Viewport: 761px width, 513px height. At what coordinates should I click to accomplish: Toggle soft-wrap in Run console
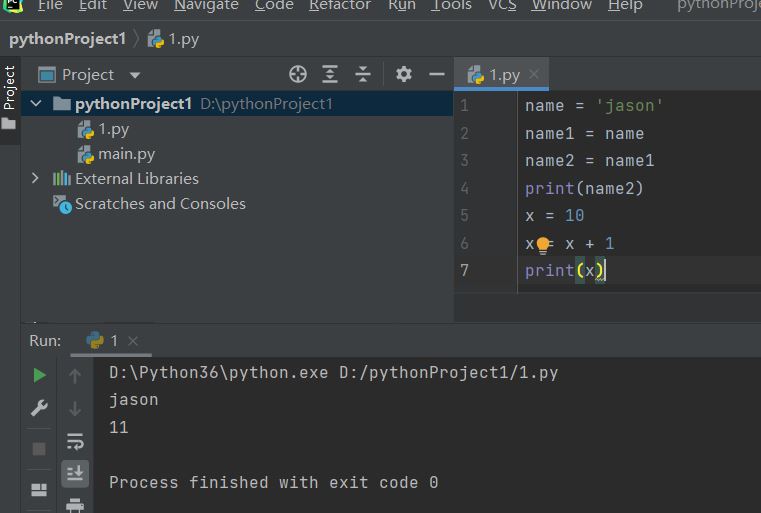pos(75,441)
